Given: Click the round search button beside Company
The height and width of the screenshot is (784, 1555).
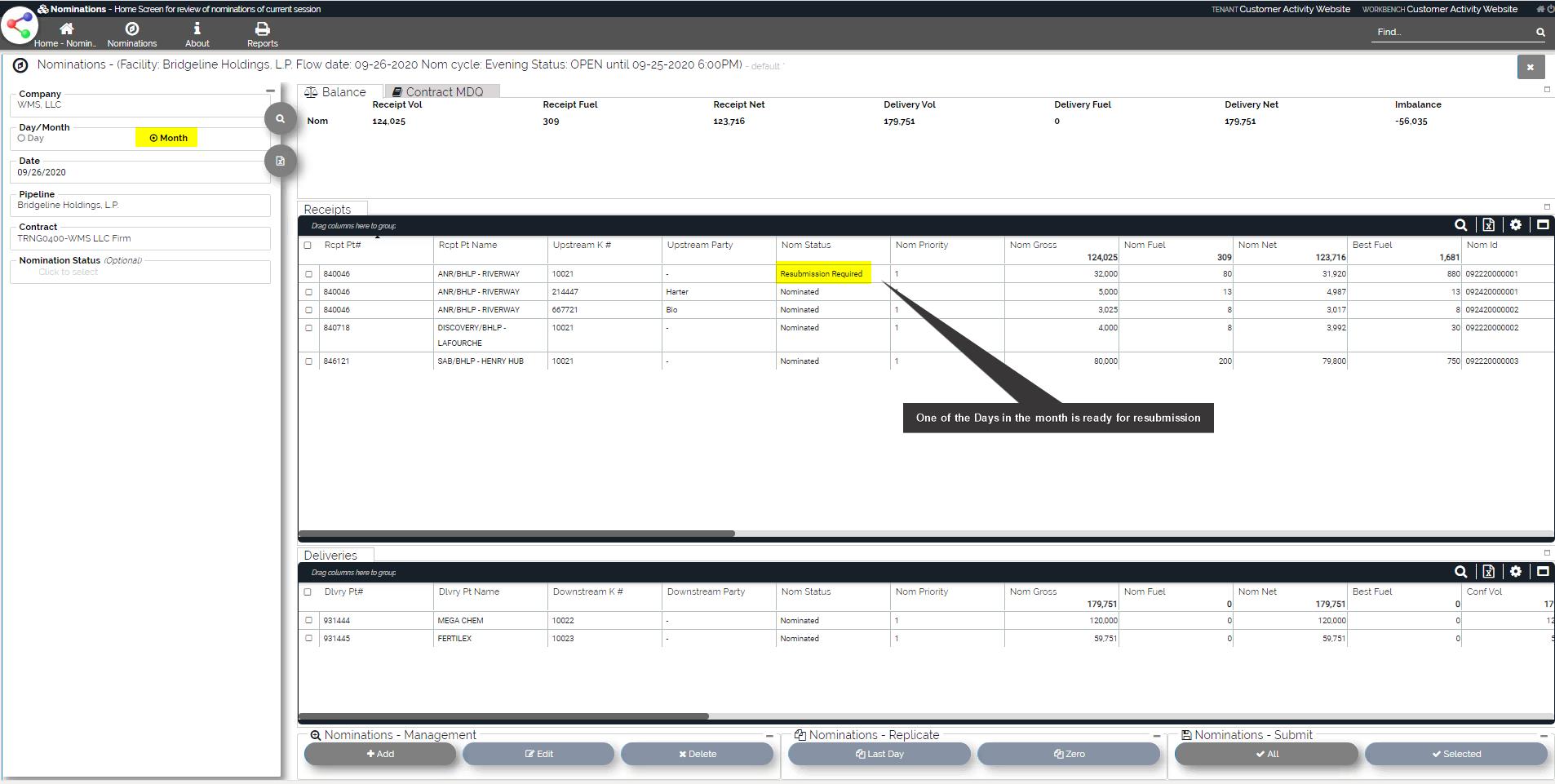Looking at the screenshot, I should [280, 119].
